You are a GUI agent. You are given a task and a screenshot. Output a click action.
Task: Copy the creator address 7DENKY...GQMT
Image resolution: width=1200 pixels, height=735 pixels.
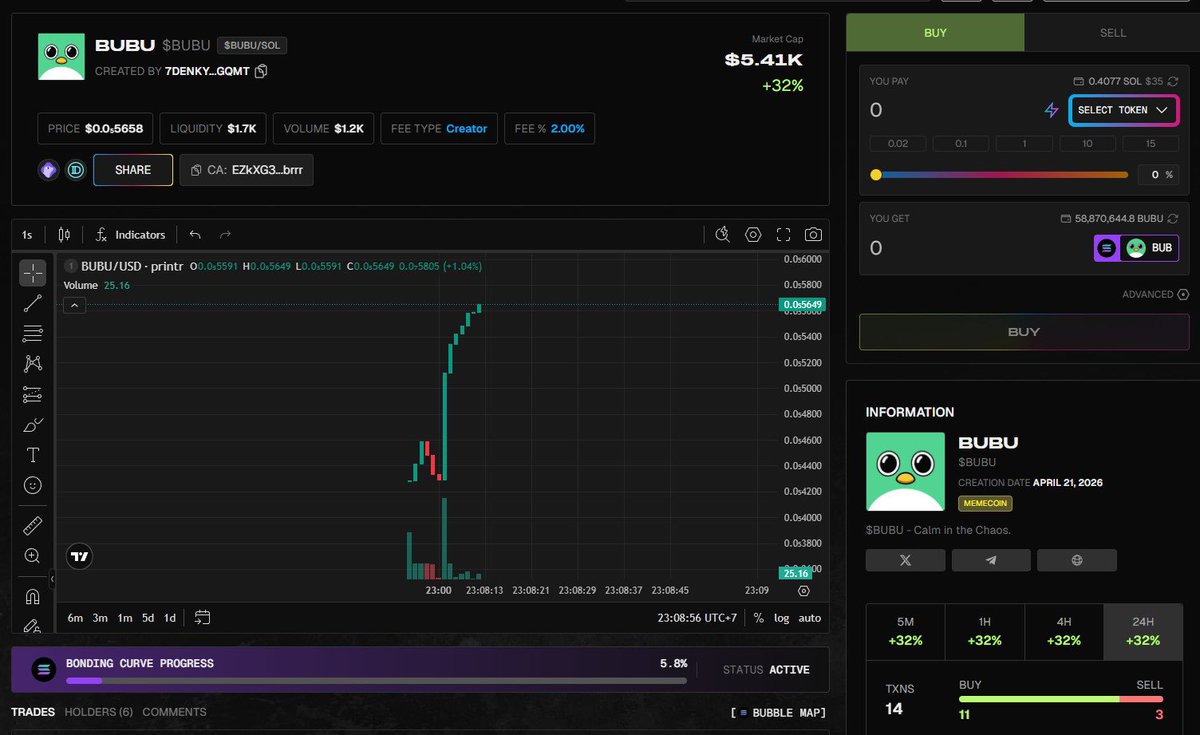(x=261, y=71)
